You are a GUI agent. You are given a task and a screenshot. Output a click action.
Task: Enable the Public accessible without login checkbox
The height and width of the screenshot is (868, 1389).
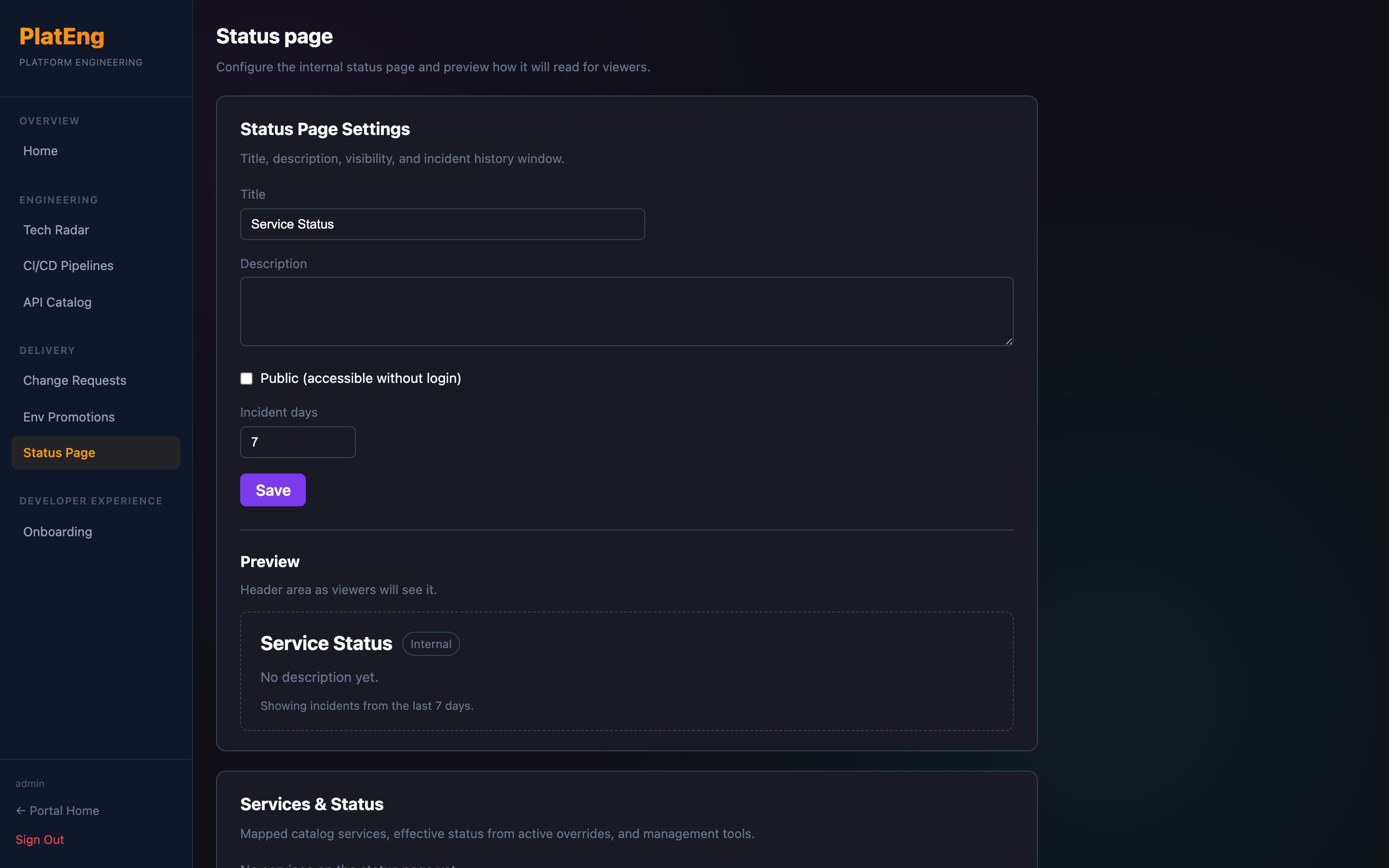(x=247, y=378)
